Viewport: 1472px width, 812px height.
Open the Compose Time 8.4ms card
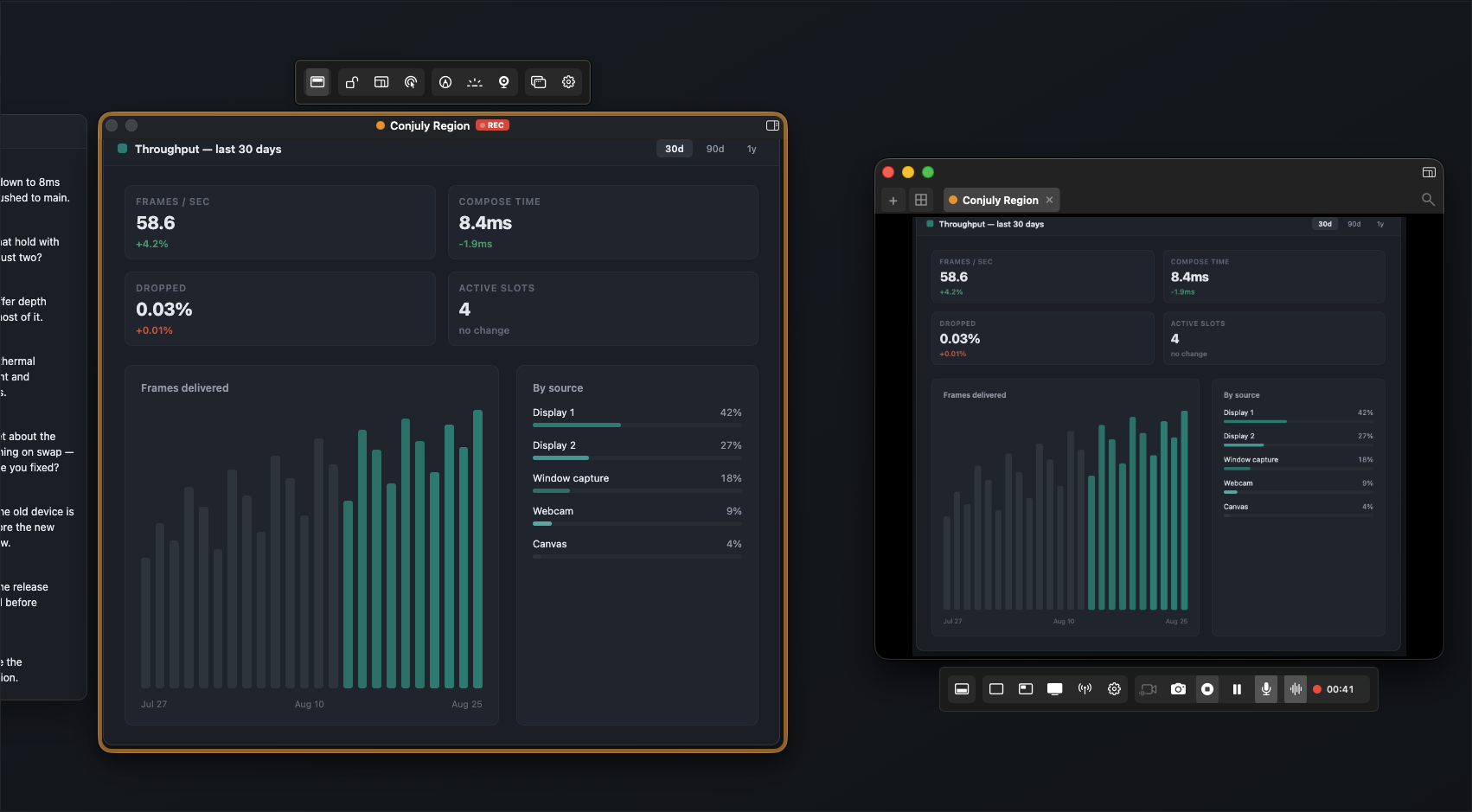(603, 222)
